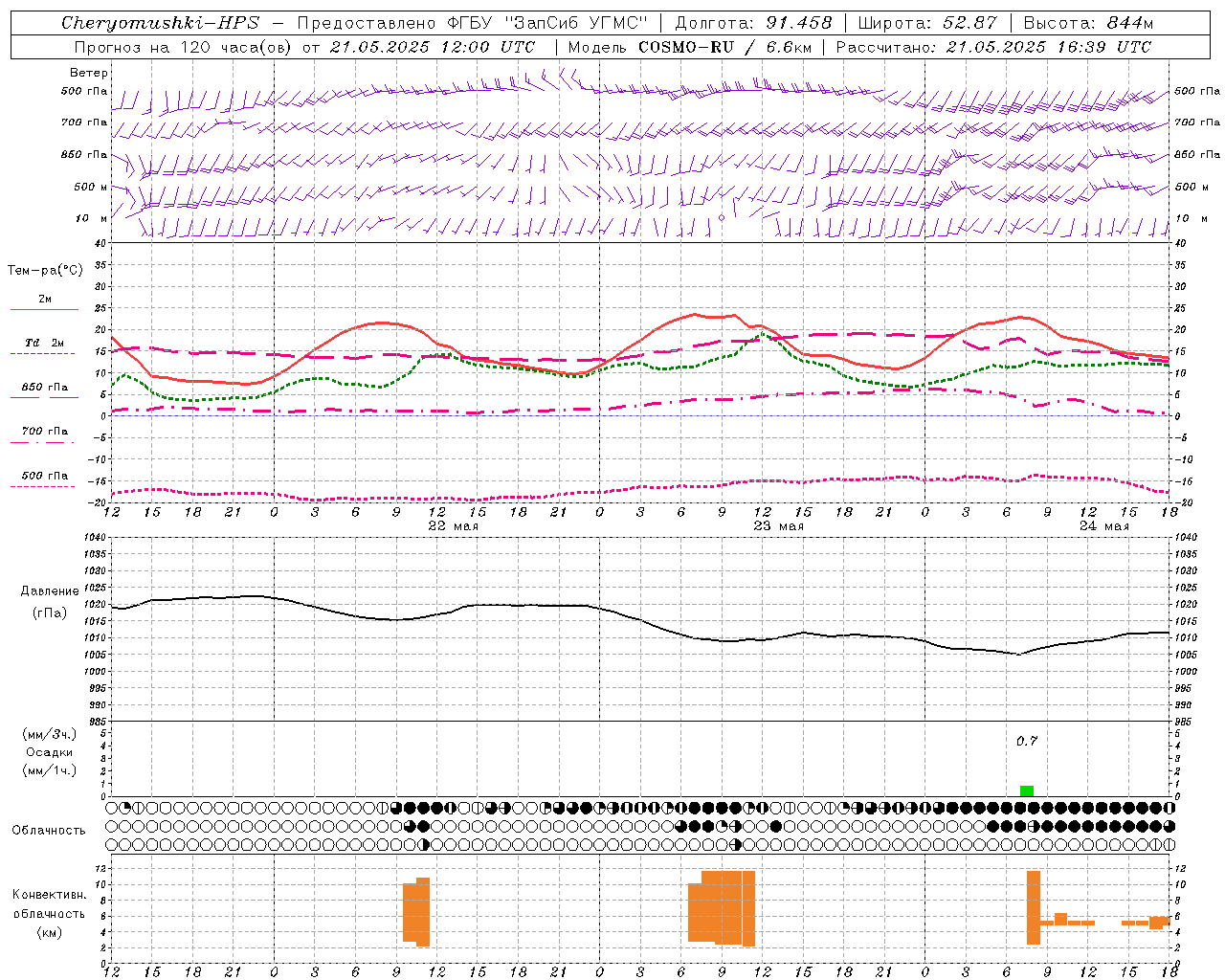The height and width of the screenshot is (980, 1225).
Task: Click the Ветер section label
Action: (89, 73)
